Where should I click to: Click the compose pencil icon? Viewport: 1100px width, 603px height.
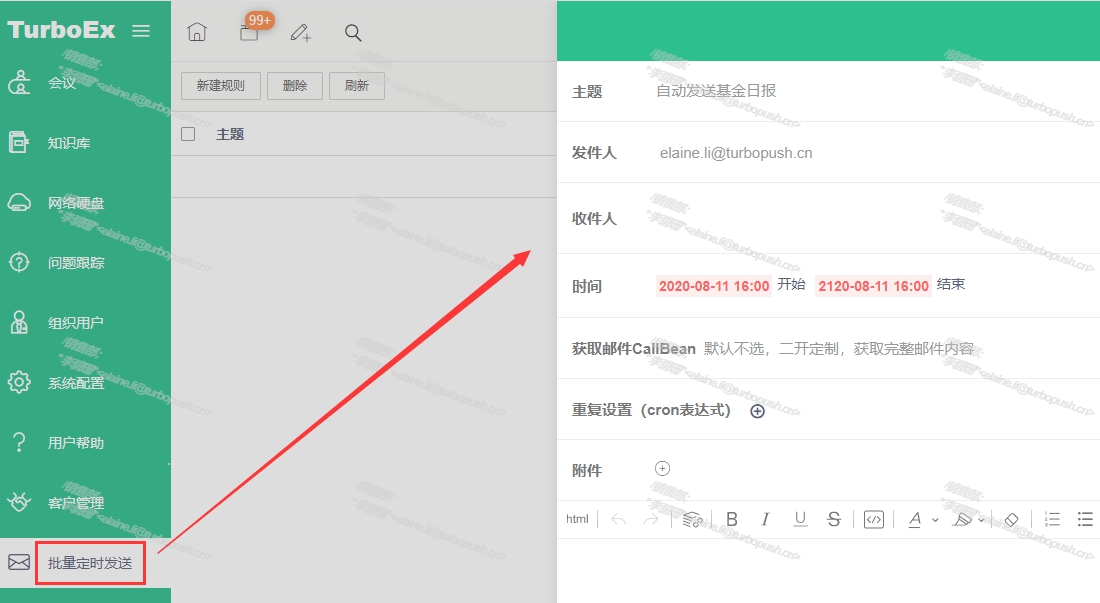300,33
